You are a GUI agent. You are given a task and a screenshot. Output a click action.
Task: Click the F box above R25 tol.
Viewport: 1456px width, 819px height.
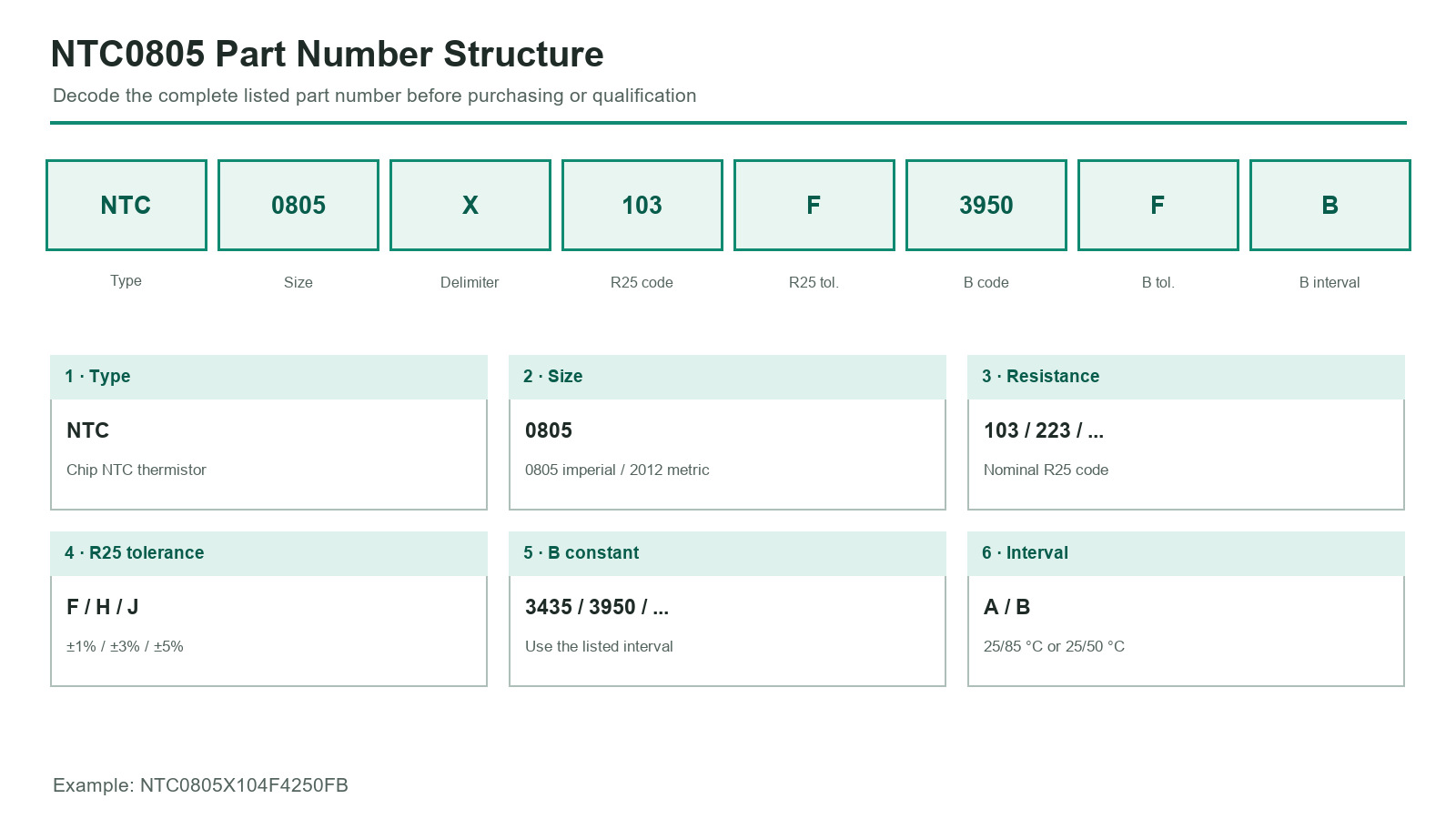[x=814, y=205]
